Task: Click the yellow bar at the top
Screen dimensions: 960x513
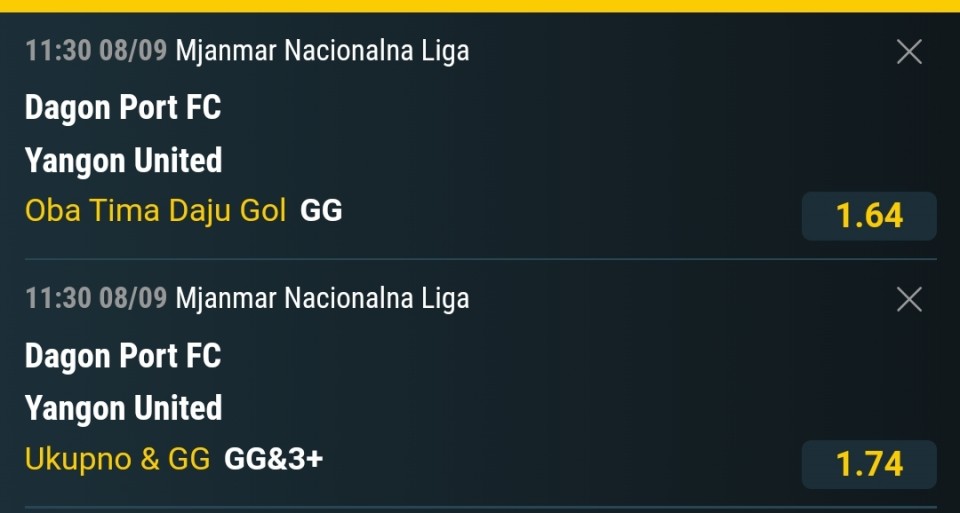Action: (480, 6)
